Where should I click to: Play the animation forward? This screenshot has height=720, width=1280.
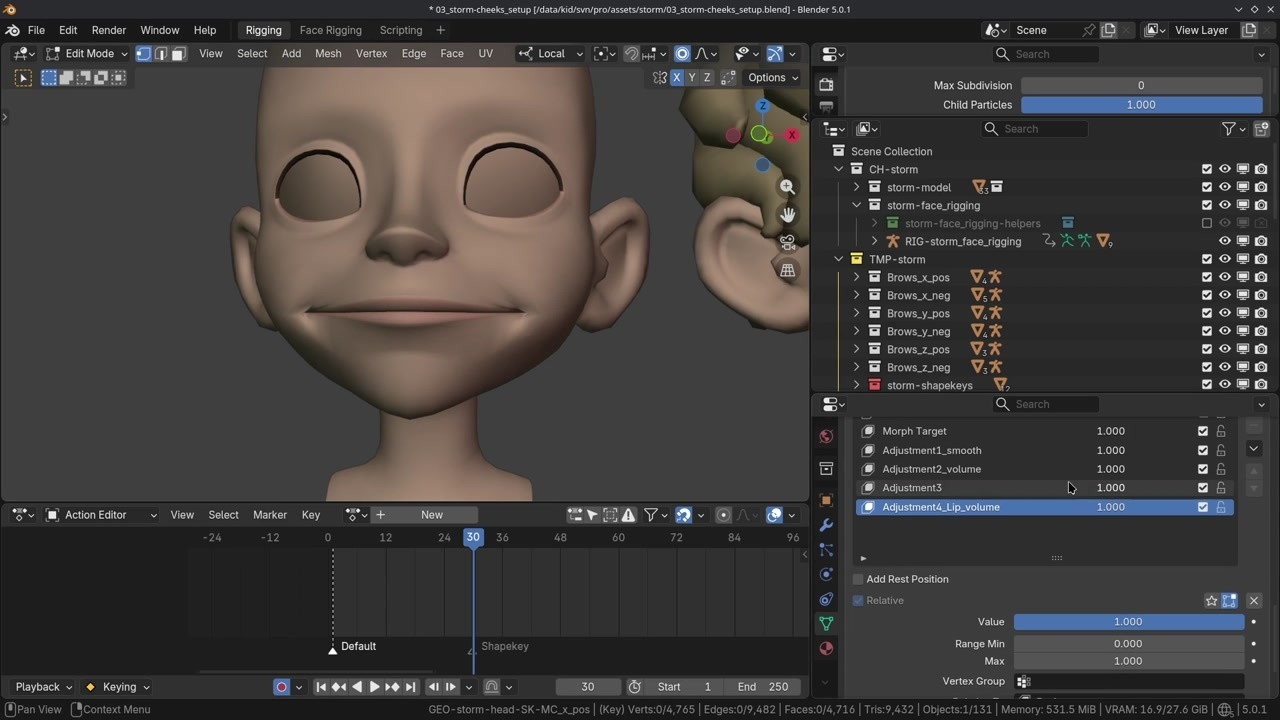pyautogui.click(x=374, y=687)
